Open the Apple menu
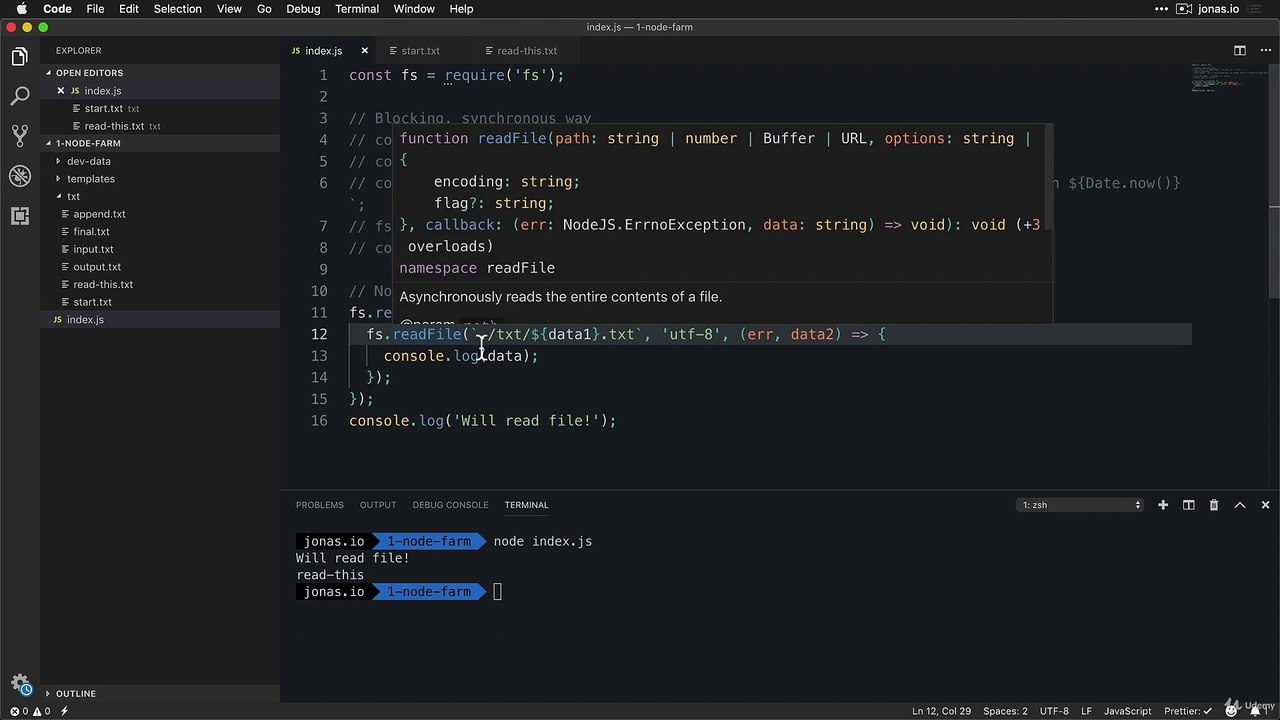This screenshot has height=720, width=1280. coord(21,9)
